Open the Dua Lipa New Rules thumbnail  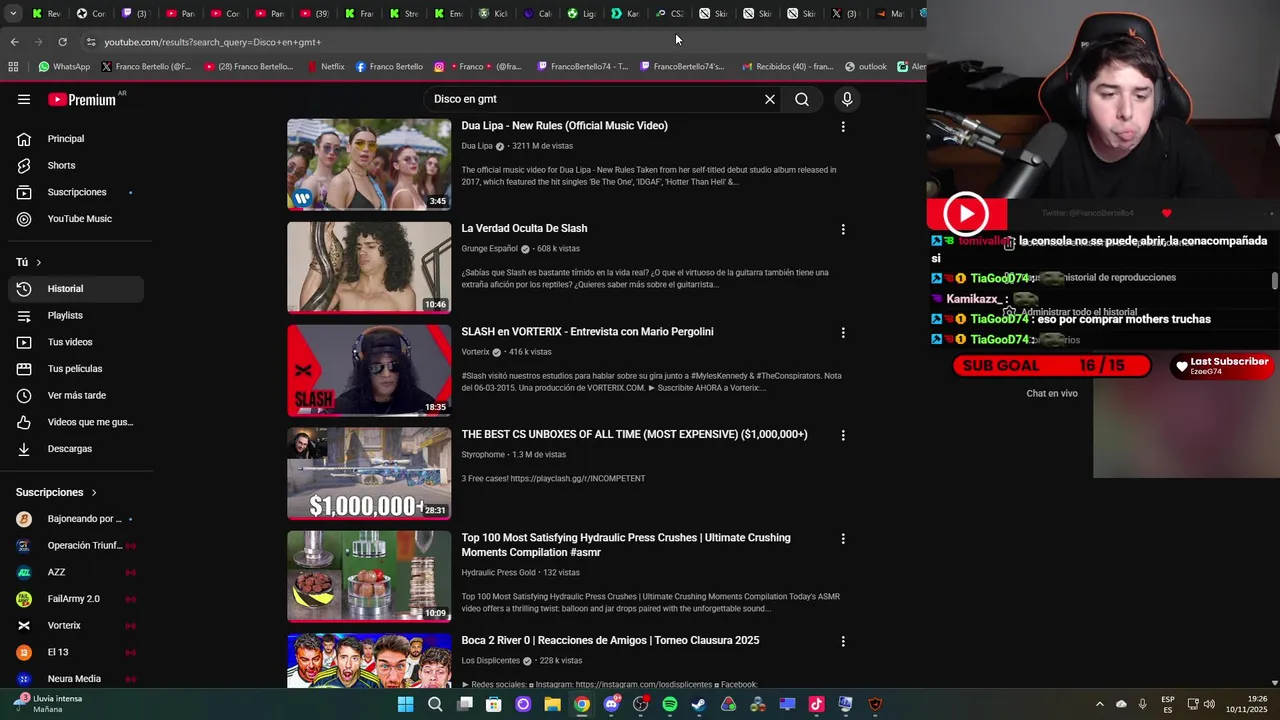click(369, 165)
